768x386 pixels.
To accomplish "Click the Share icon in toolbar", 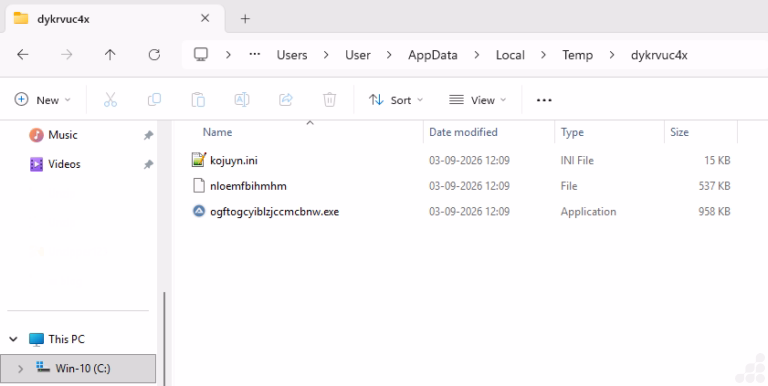I will pyautogui.click(x=286, y=100).
